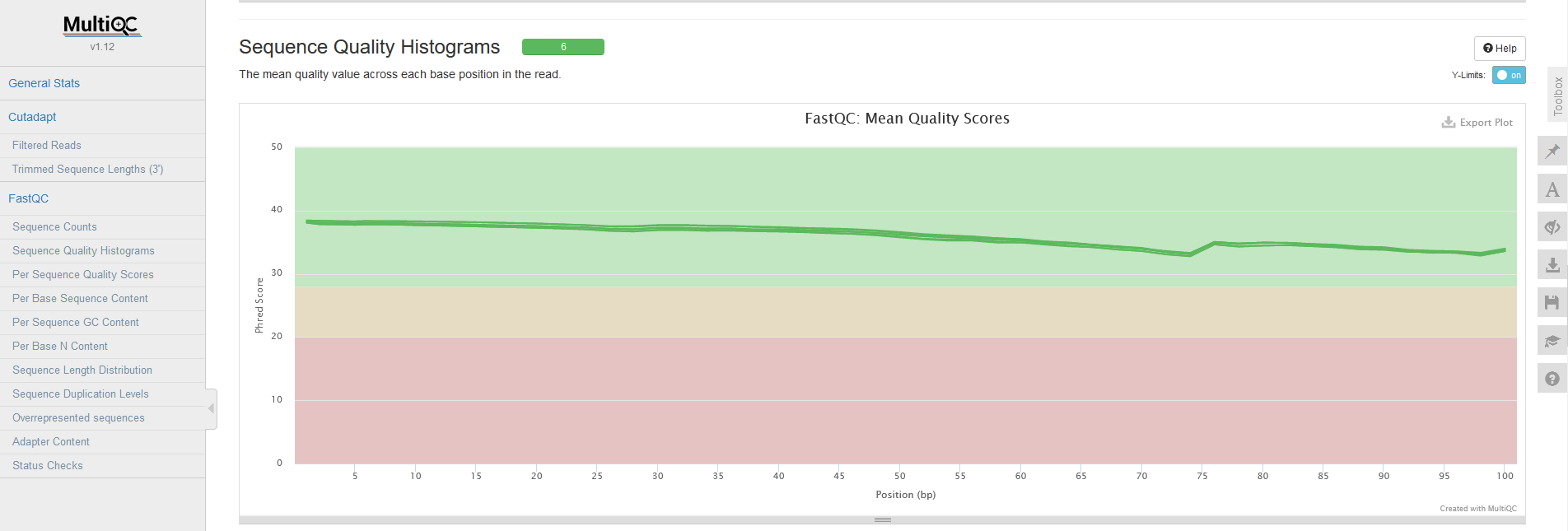Screen dimensions: 1568x531
Task: Open the export plots download icon
Action: pos(1552,265)
